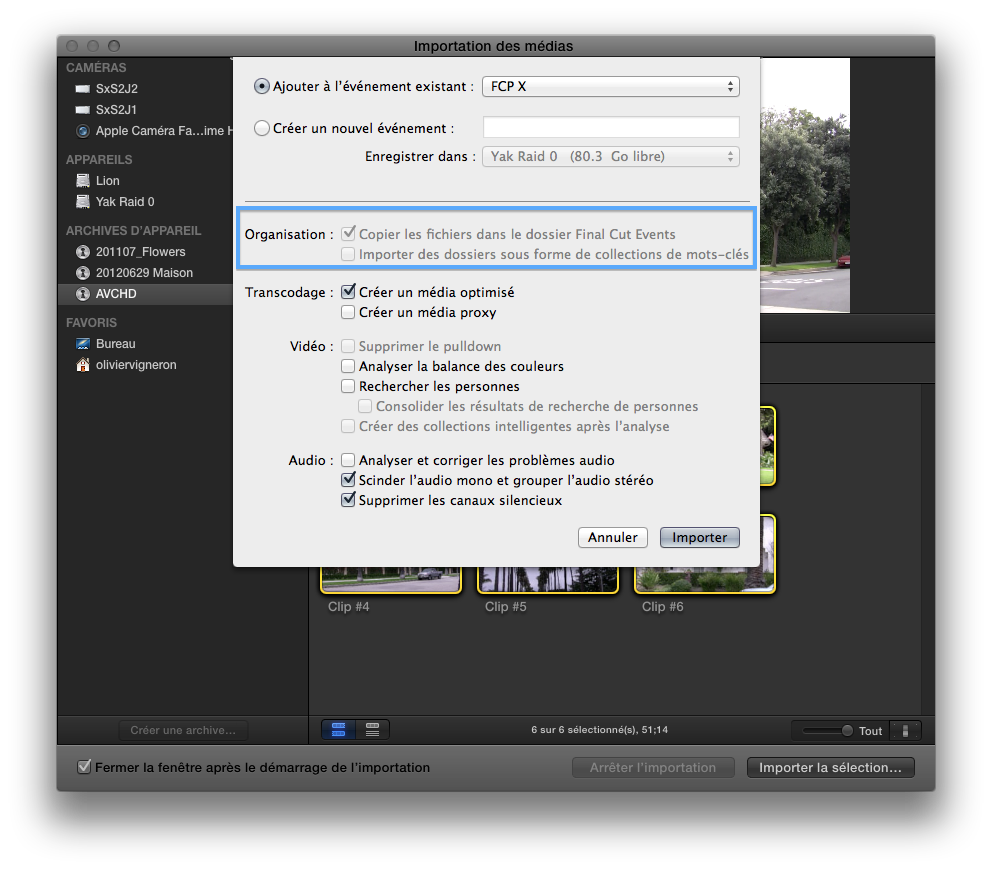
Task: Enable Créer un média proxy checkbox
Action: pyautogui.click(x=348, y=312)
